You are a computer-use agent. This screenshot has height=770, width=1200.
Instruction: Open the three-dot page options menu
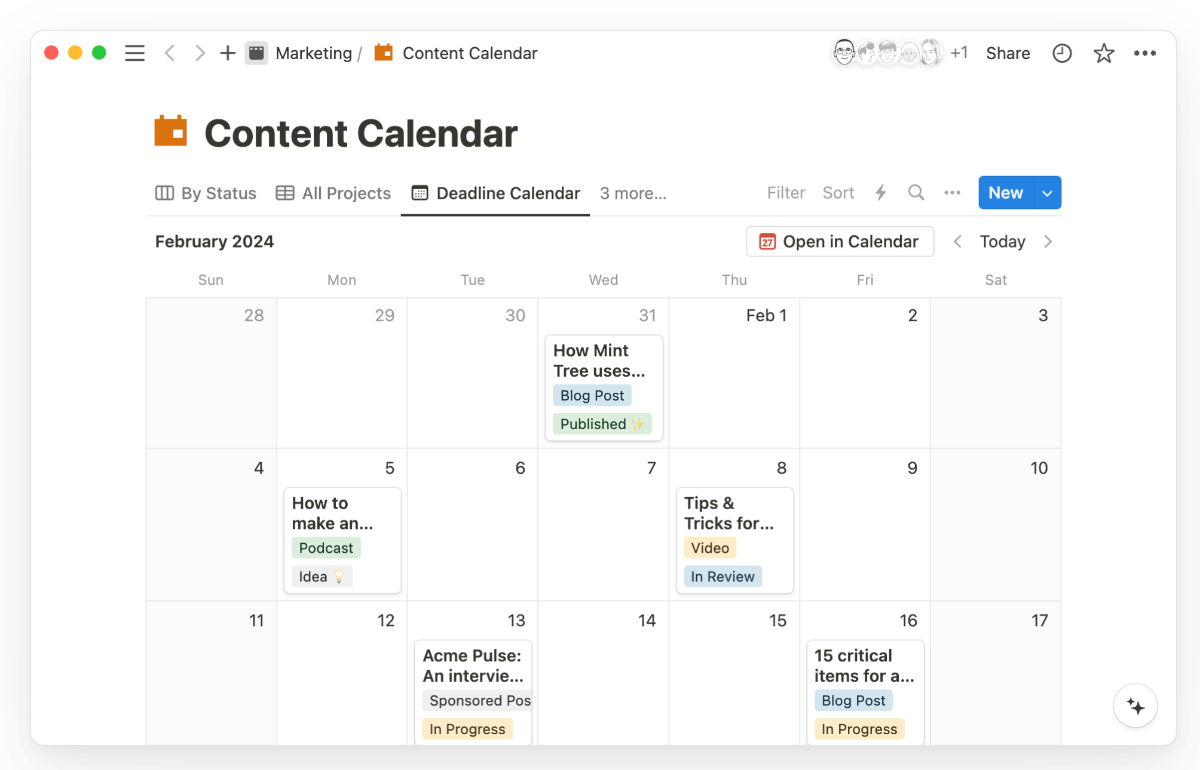(1145, 53)
